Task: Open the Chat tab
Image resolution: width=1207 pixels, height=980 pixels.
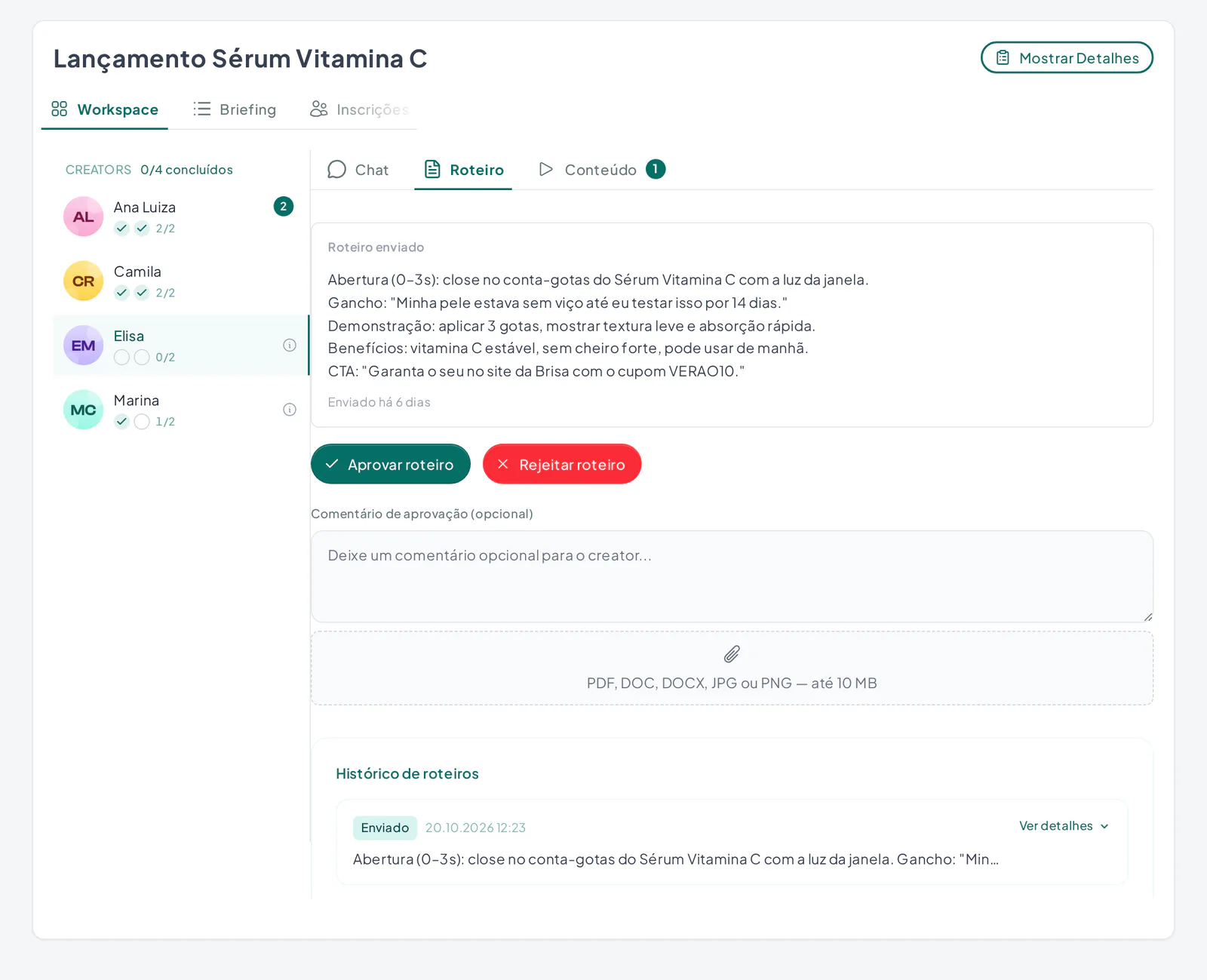Action: (358, 170)
